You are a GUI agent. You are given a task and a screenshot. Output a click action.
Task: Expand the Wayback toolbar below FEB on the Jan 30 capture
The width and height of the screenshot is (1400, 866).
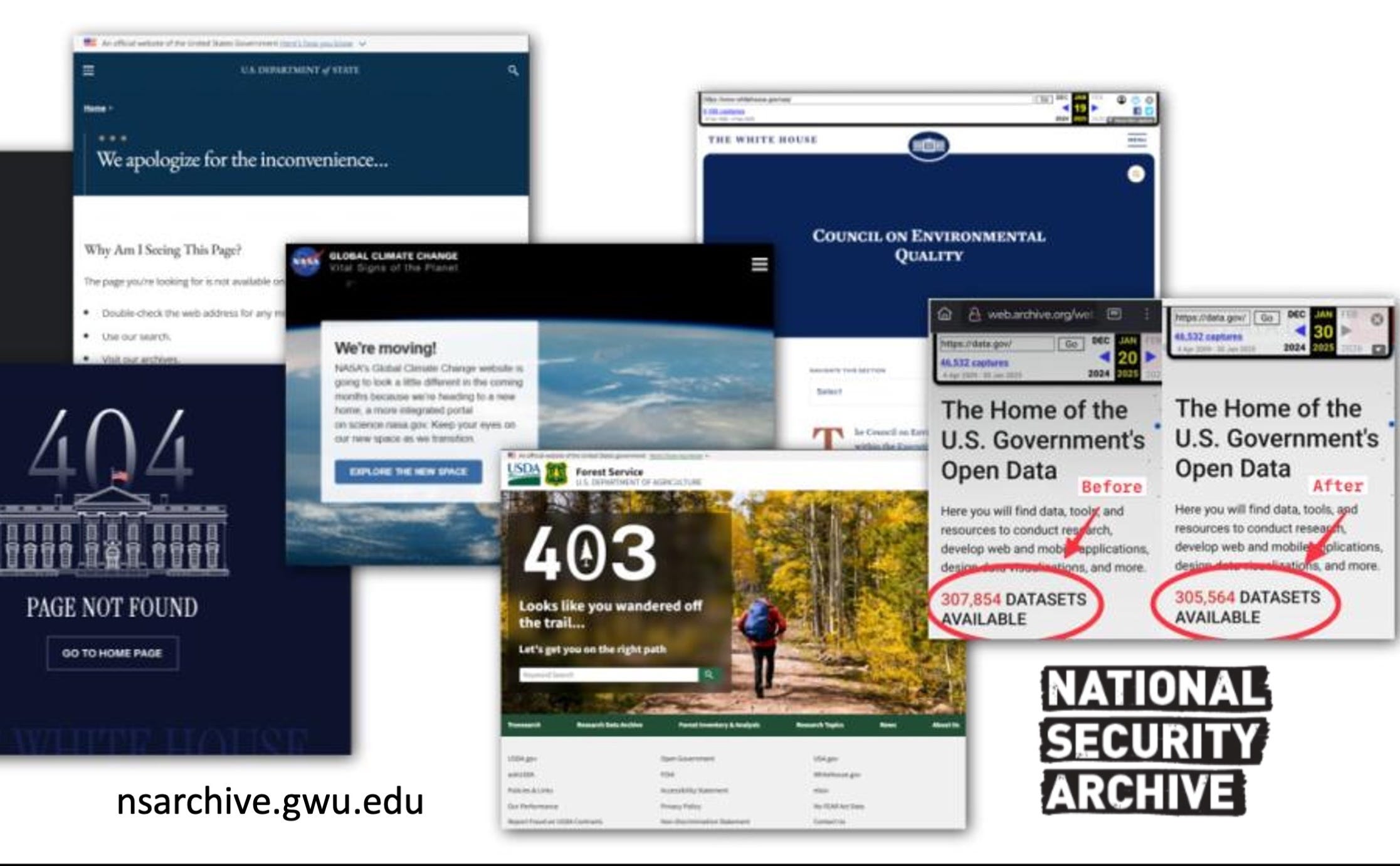click(x=1379, y=349)
